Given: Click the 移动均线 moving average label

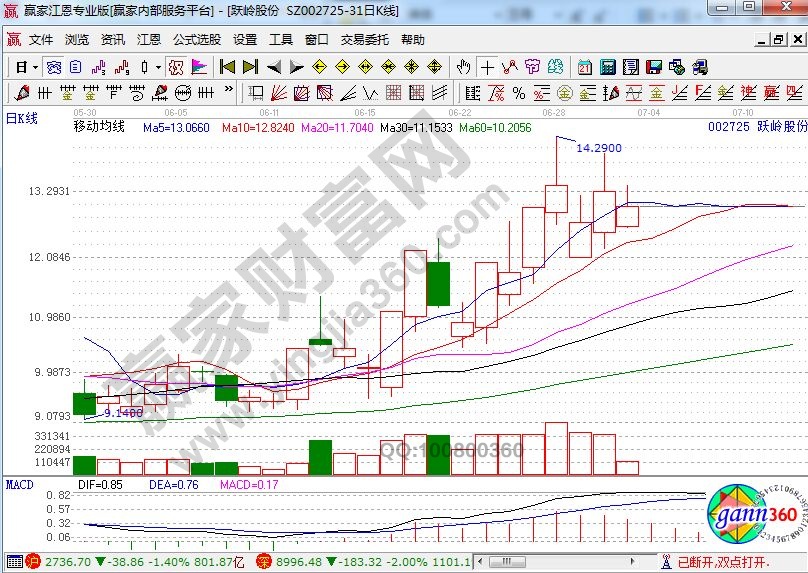Looking at the screenshot, I should (x=98, y=127).
